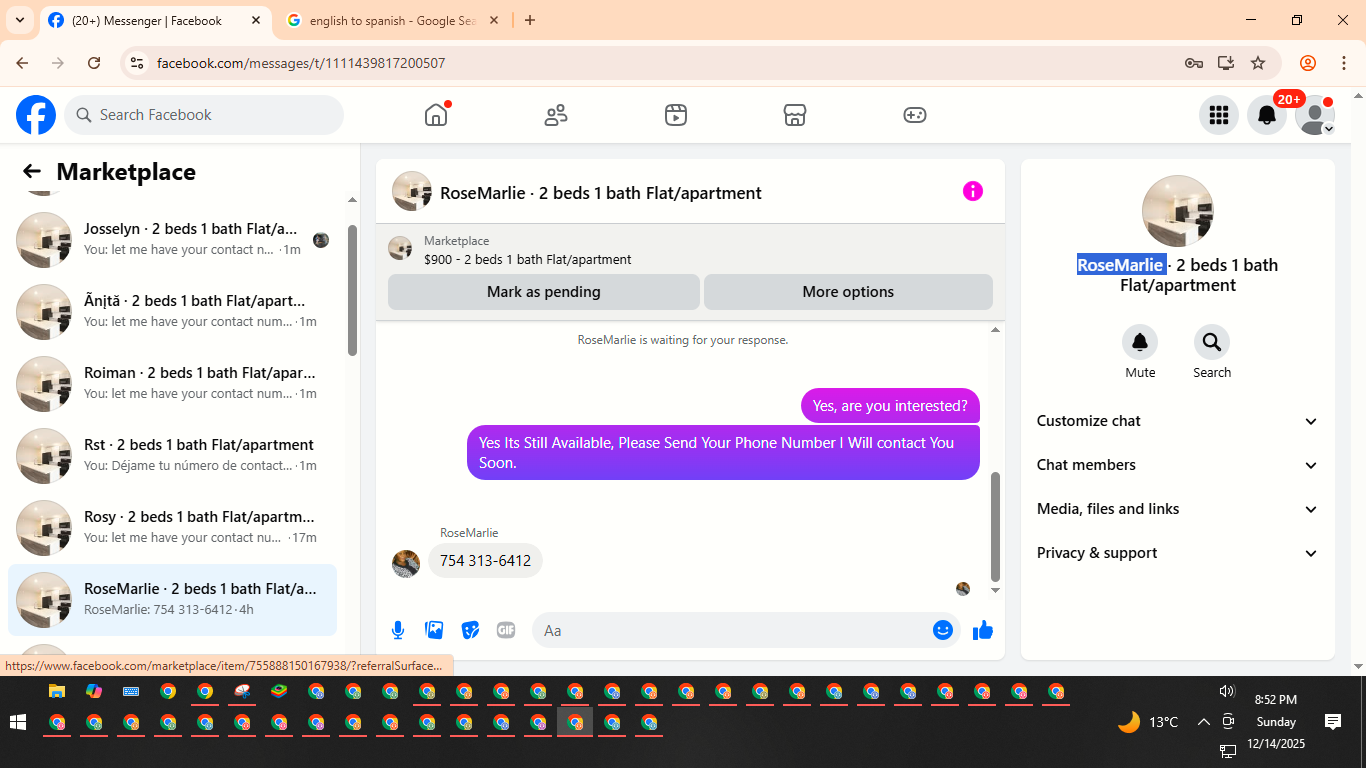Open the password manager key icon
The image size is (1366, 768).
[x=1193, y=63]
